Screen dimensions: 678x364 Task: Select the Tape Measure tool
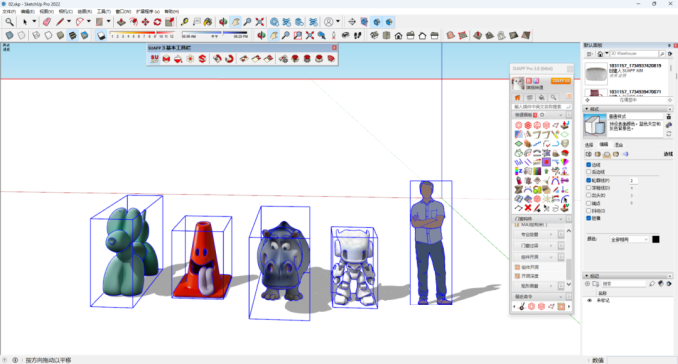(x=184, y=22)
